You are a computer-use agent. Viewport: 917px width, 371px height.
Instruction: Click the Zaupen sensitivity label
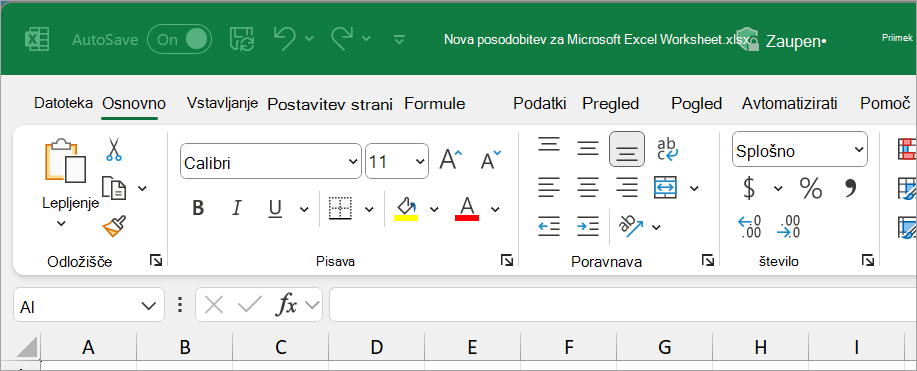(x=795, y=42)
